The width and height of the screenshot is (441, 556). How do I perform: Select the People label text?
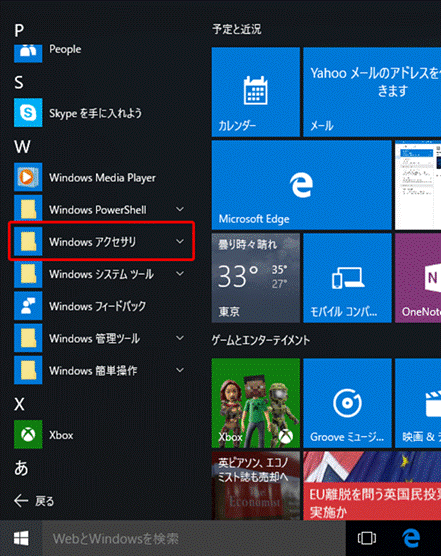[65, 49]
